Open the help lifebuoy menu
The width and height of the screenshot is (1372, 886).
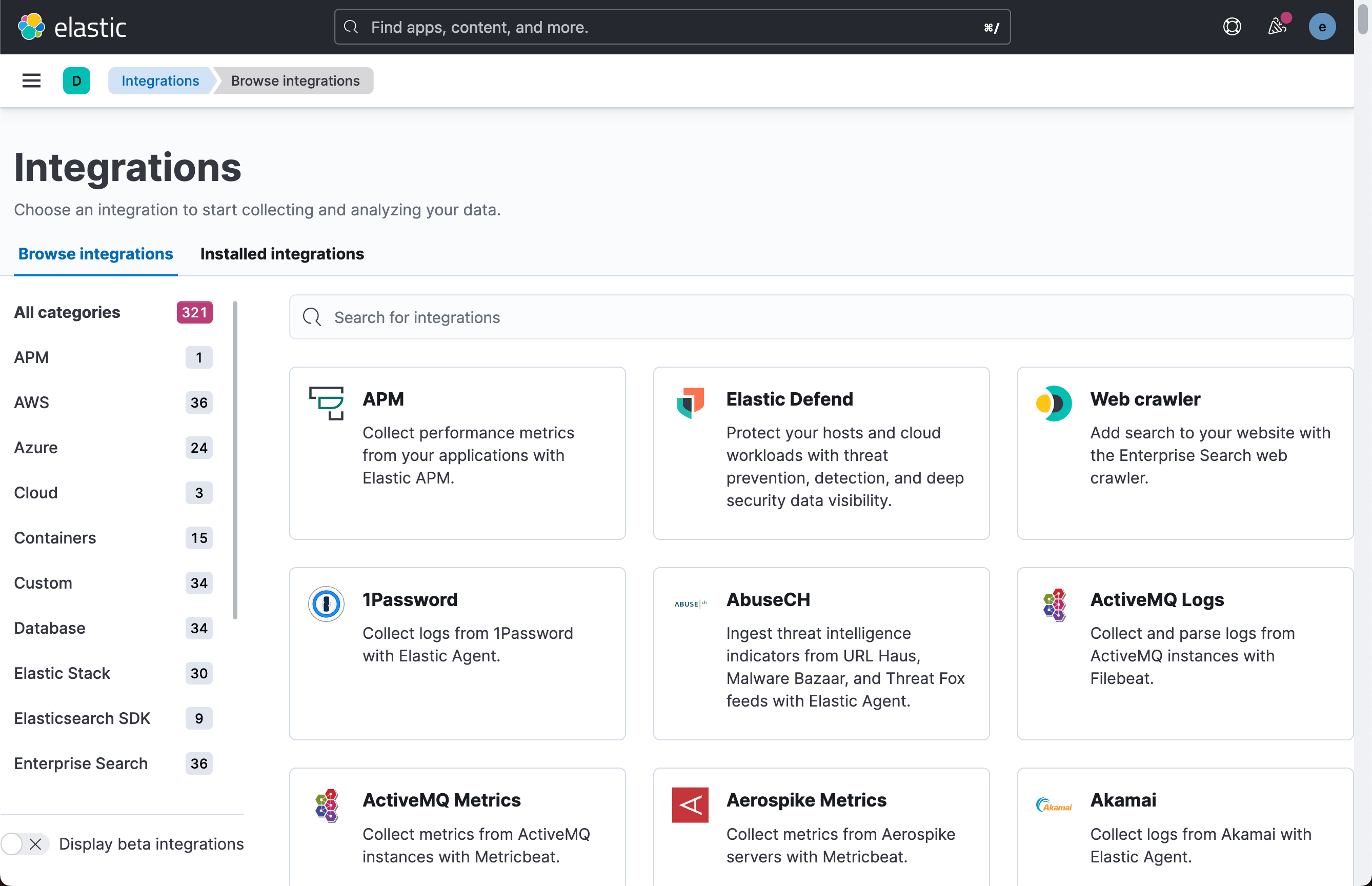coord(1232,27)
